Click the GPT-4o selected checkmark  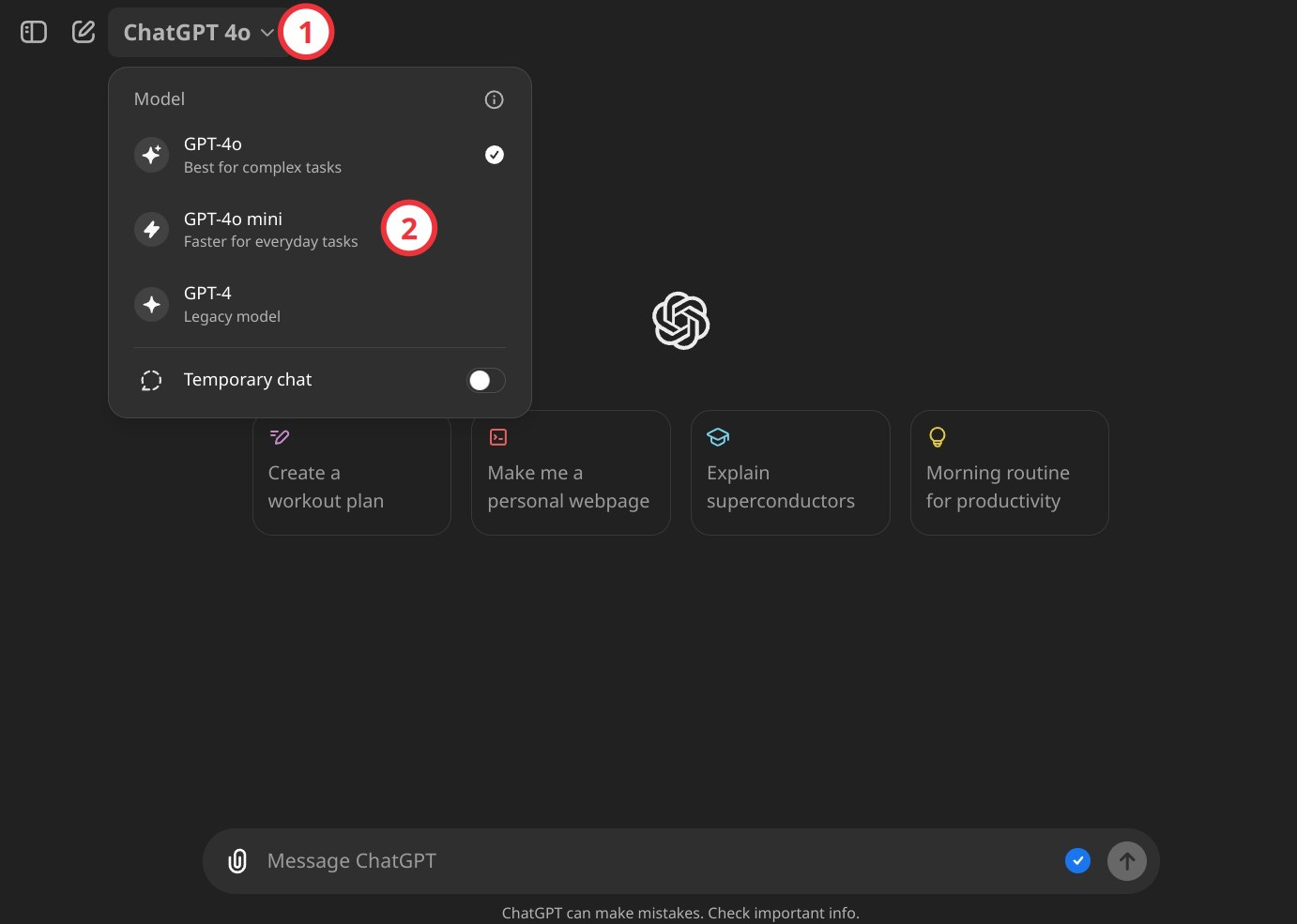[495, 155]
